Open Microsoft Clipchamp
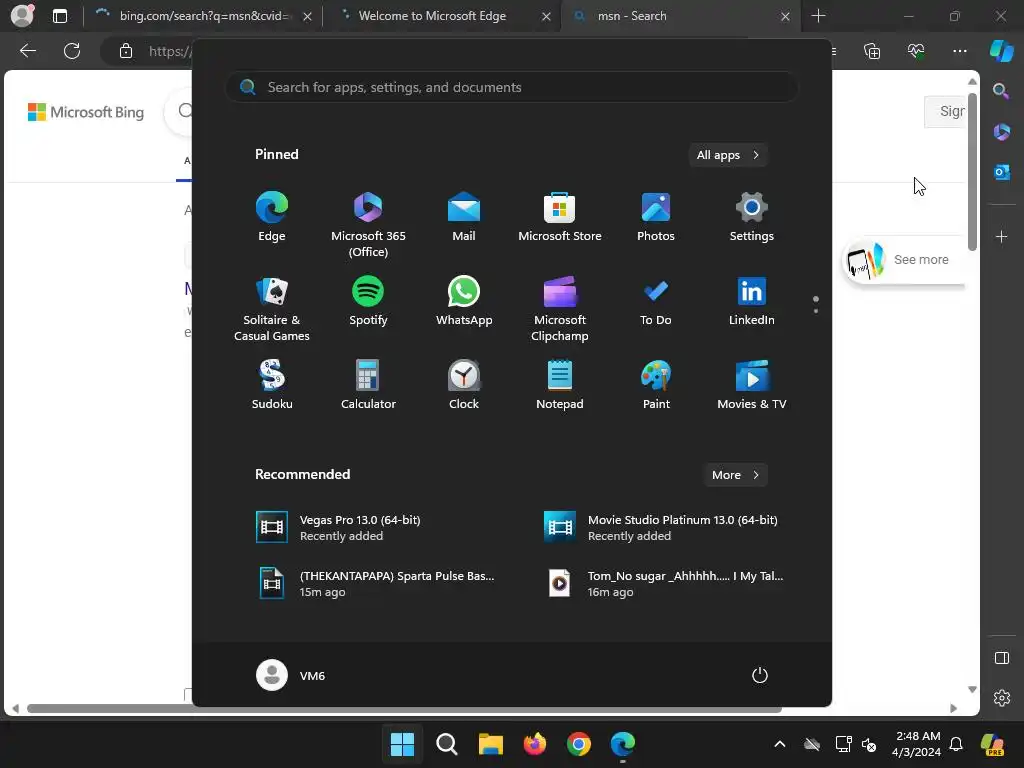1024x768 pixels. pyautogui.click(x=560, y=309)
